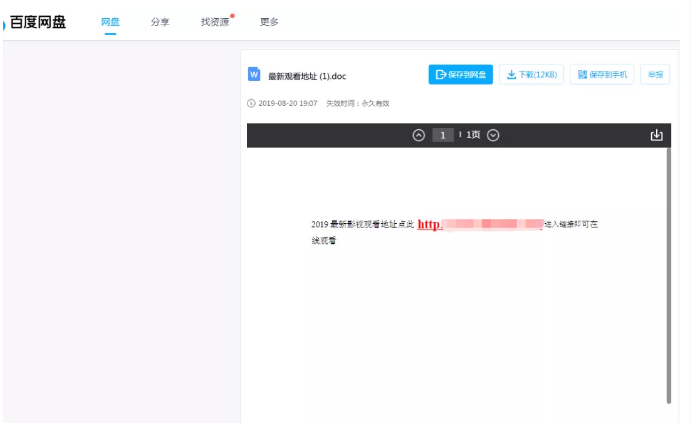The image size is (691, 423).
Task: Click 保存到手机 button
Action: (x=602, y=74)
